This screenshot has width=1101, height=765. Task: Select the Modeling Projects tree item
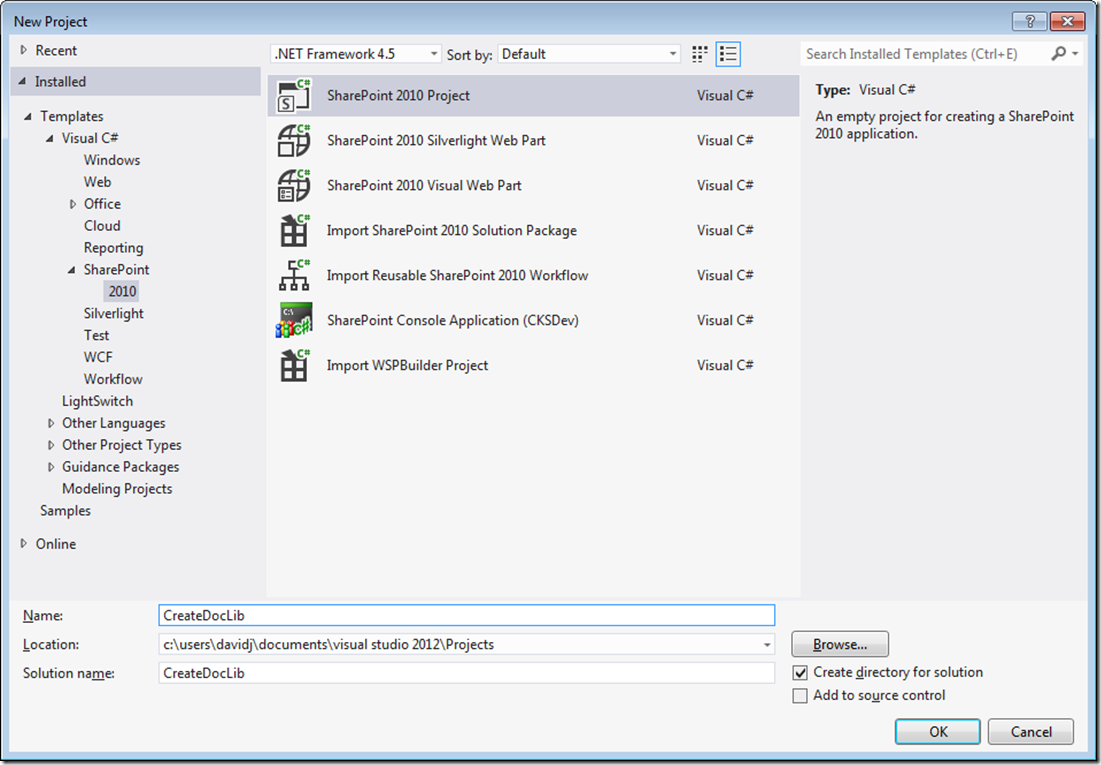[117, 489]
